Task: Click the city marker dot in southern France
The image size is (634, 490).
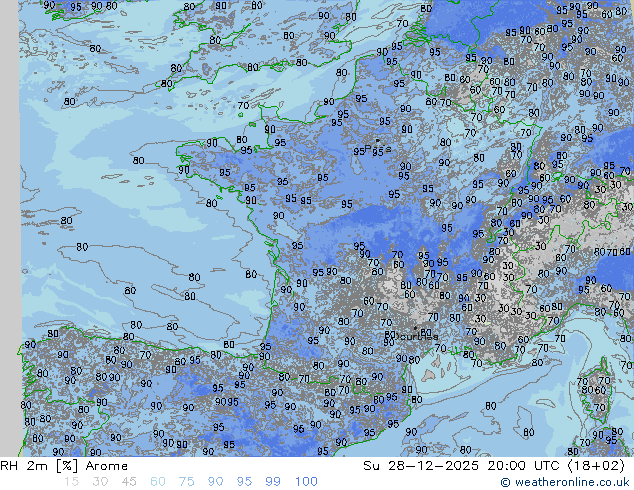Action: pos(415,328)
